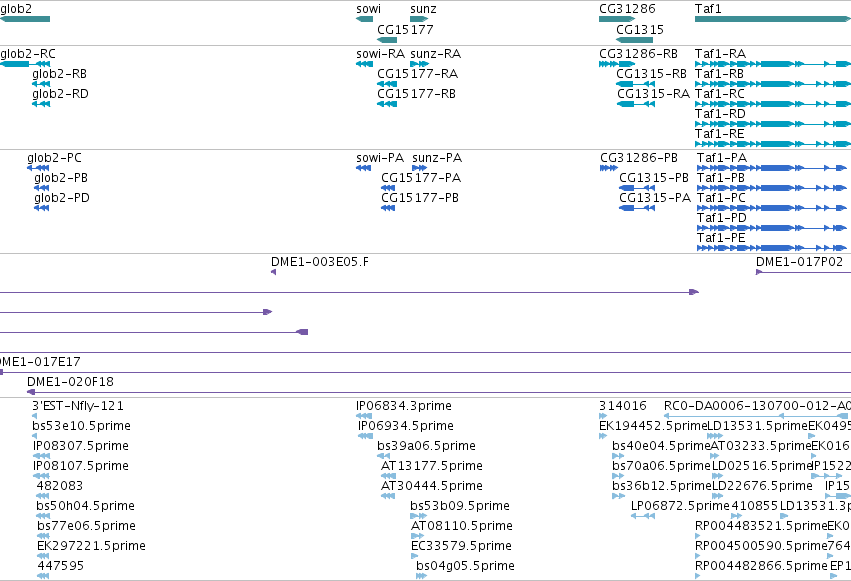Click protein glob2-PB
Screen dimensions: 851x581
coord(41,188)
